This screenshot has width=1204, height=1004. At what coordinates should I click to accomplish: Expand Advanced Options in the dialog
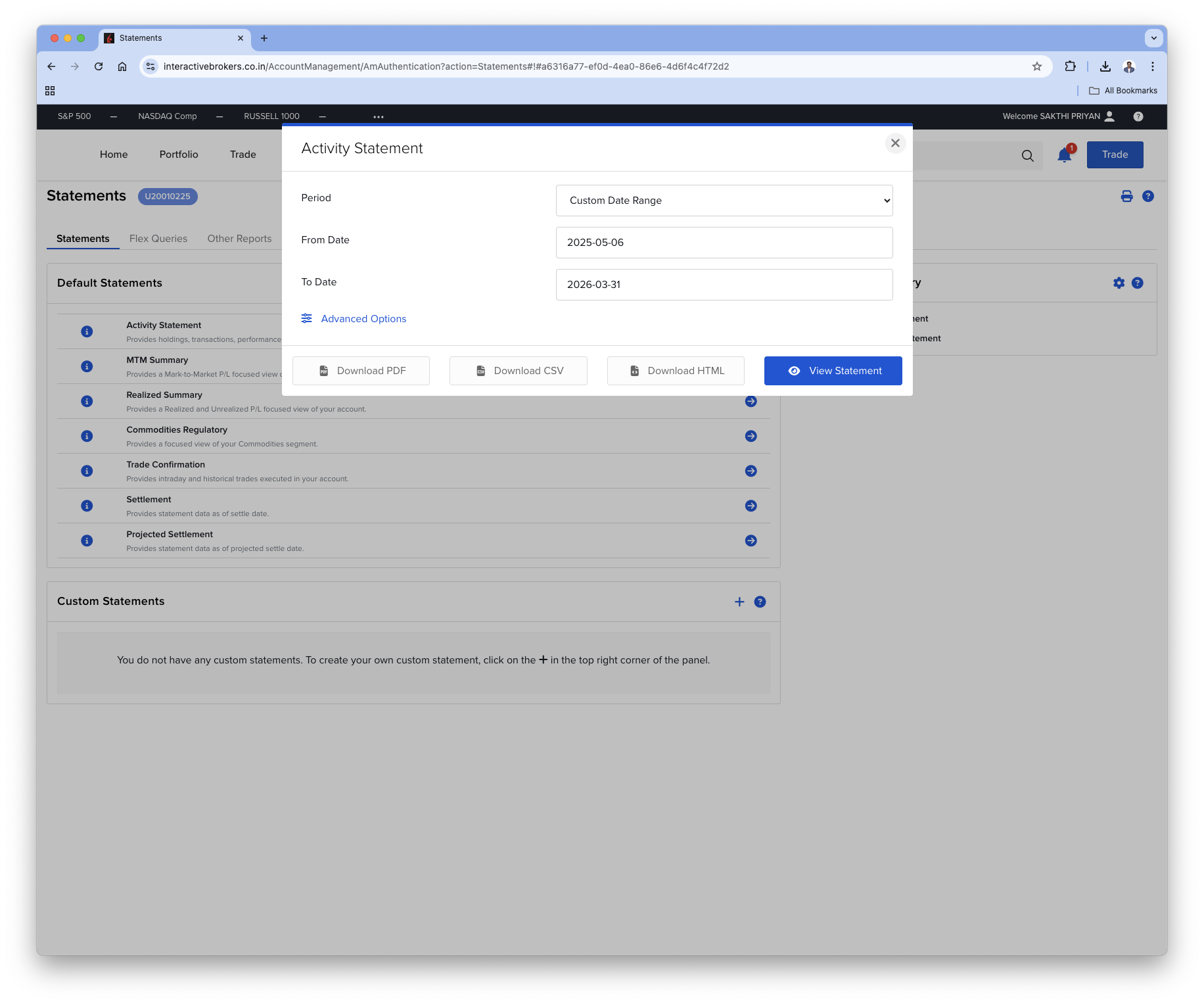pyautogui.click(x=363, y=318)
